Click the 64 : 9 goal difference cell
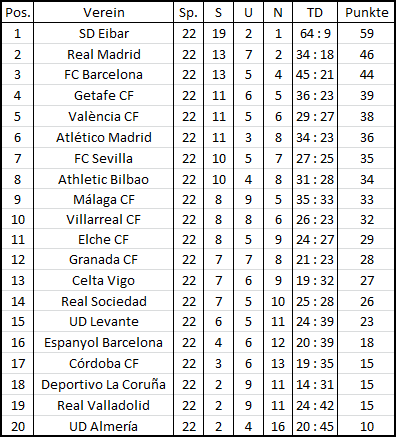This screenshot has height=437, width=396. click(x=315, y=33)
